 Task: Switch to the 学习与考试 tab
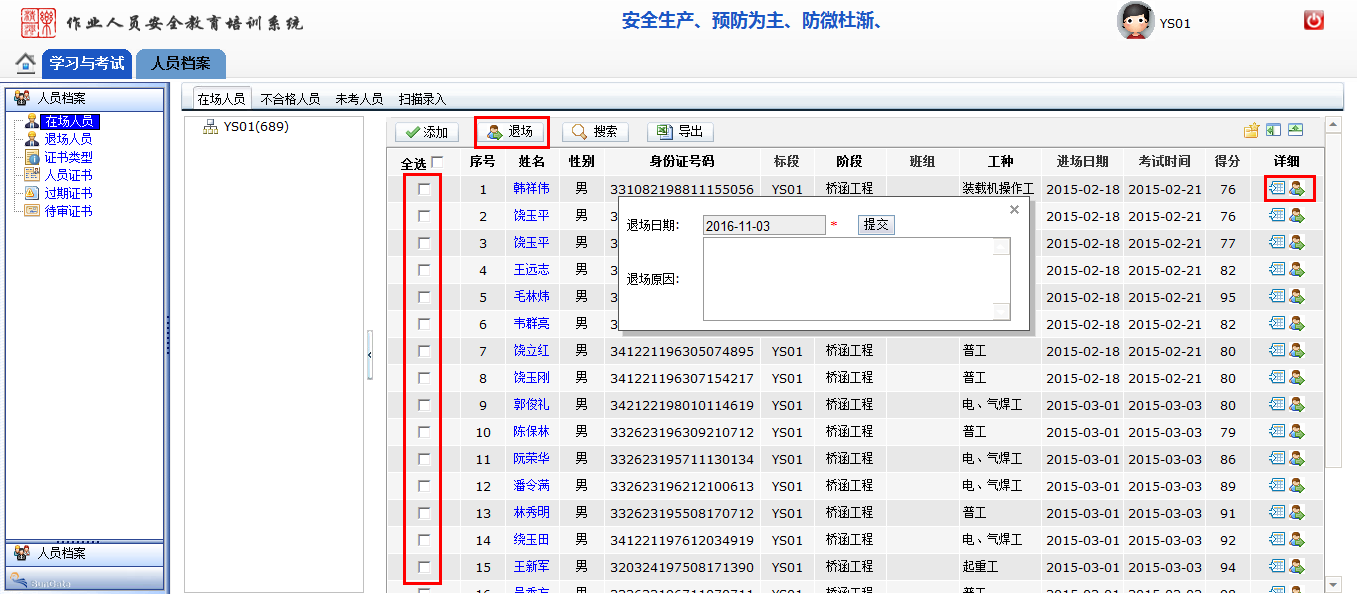pos(87,63)
